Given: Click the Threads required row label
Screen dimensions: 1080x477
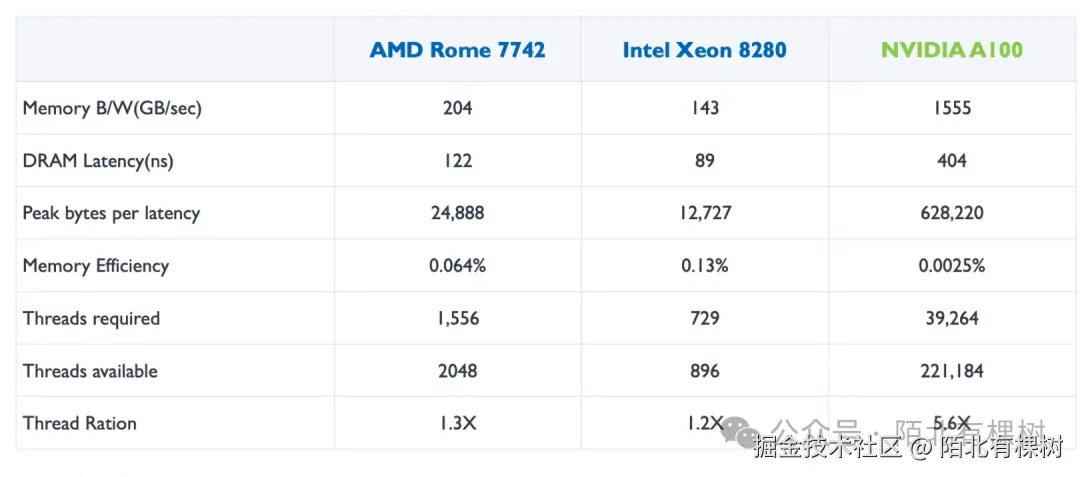Looking at the screenshot, I should [91, 319].
